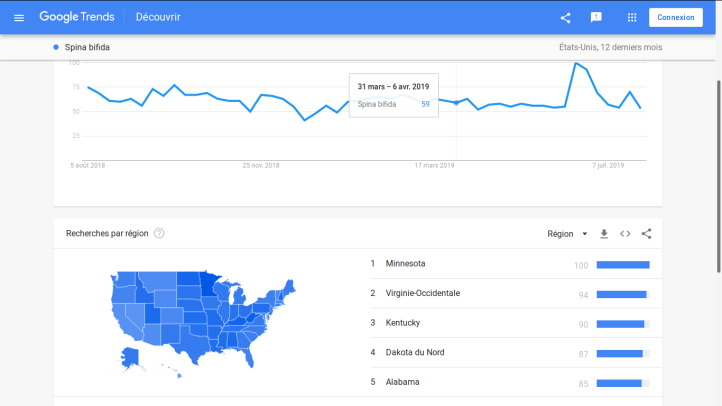Expand the Région dropdown
This screenshot has width=722, height=406.
click(x=567, y=234)
